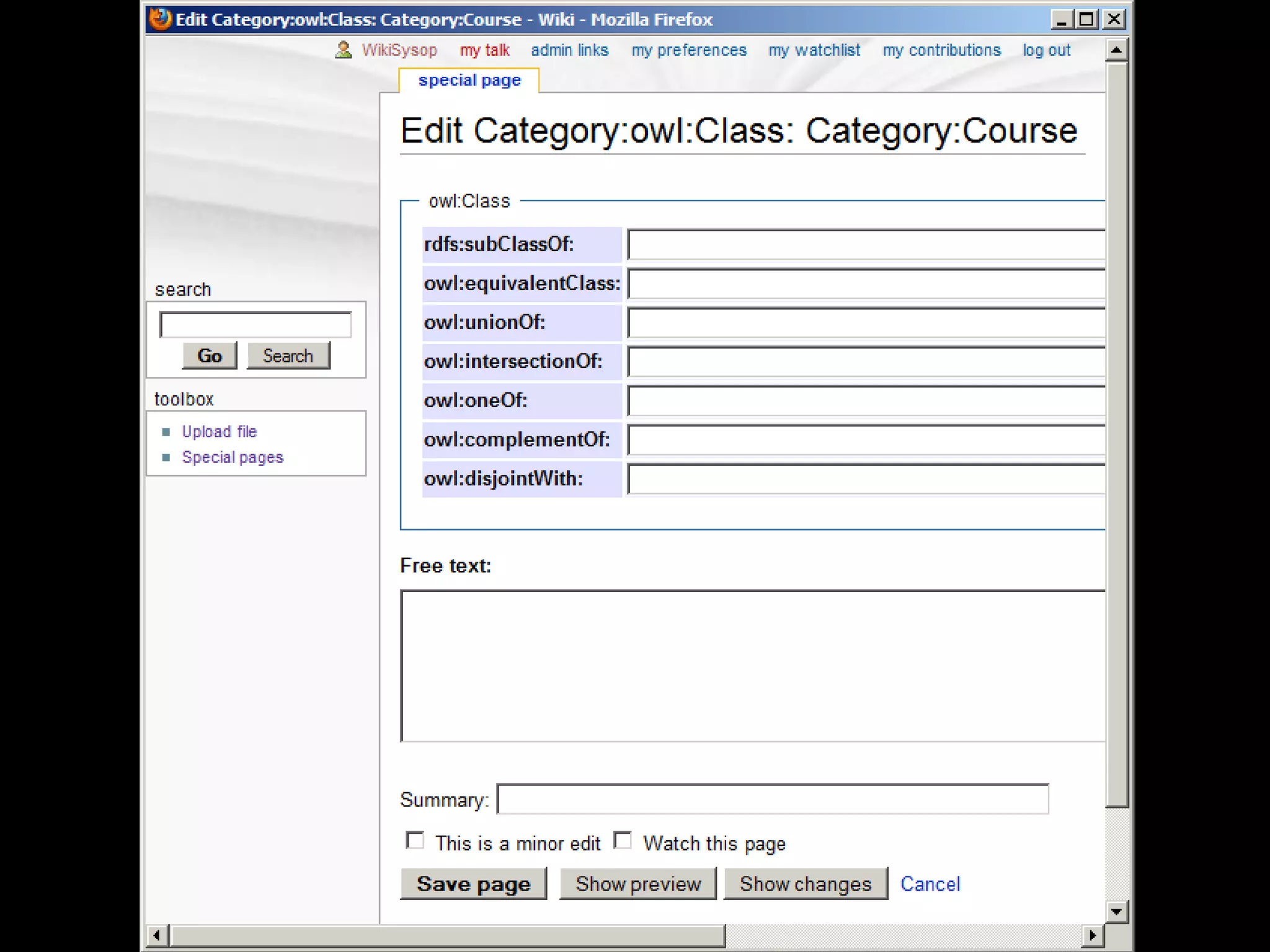Open the 'special page' tab
This screenshot has height=952, width=1270.
tap(469, 81)
